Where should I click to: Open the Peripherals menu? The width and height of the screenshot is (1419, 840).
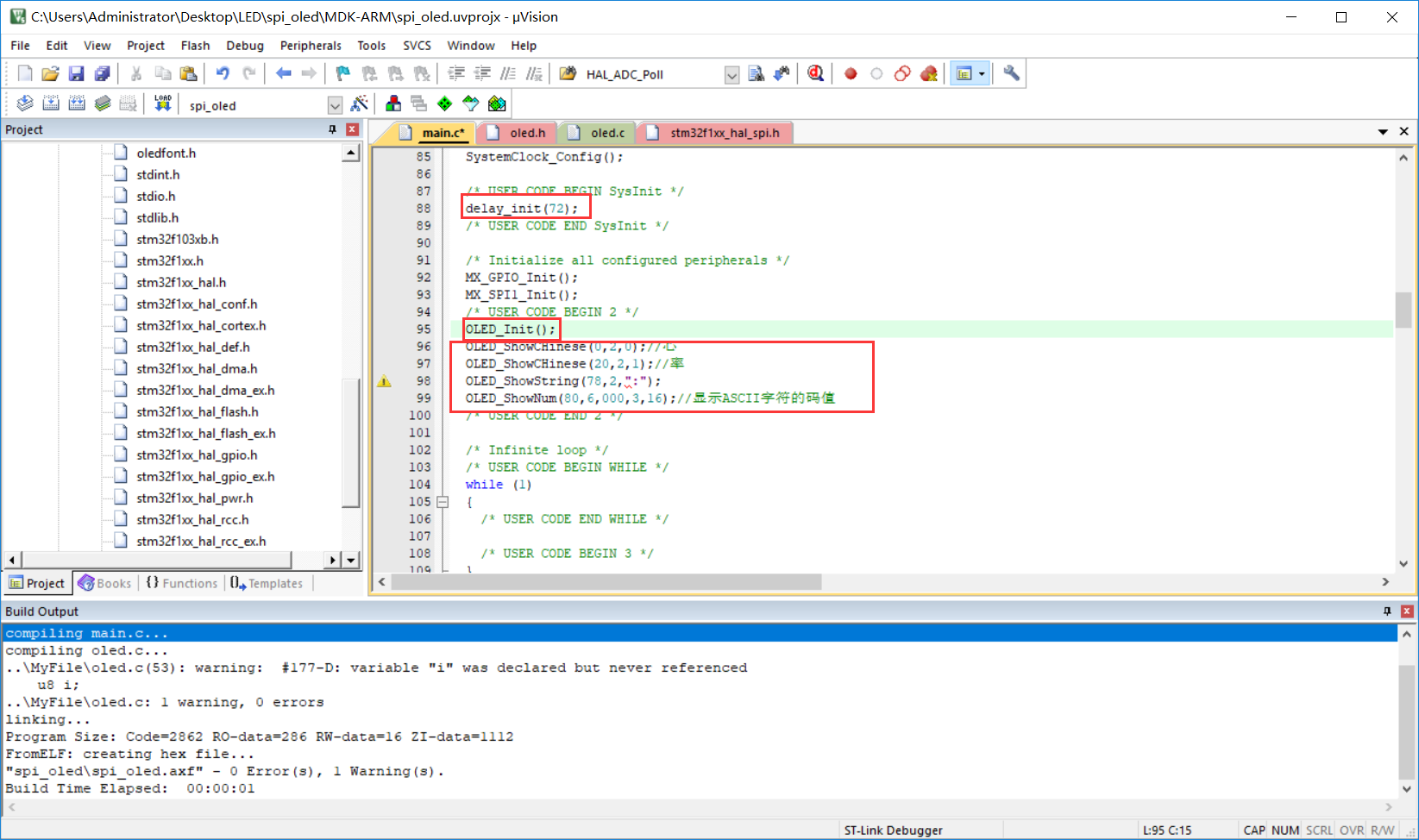coord(311,46)
